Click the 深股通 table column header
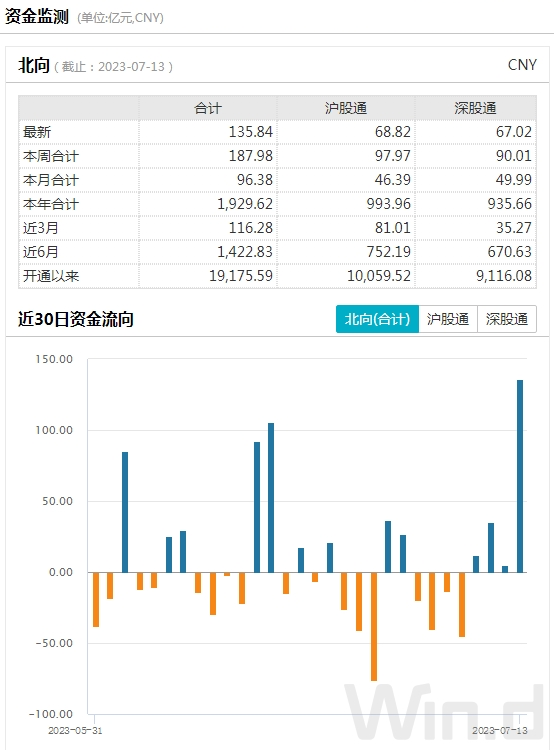Viewport: 554px width, 750px height. pos(476,108)
